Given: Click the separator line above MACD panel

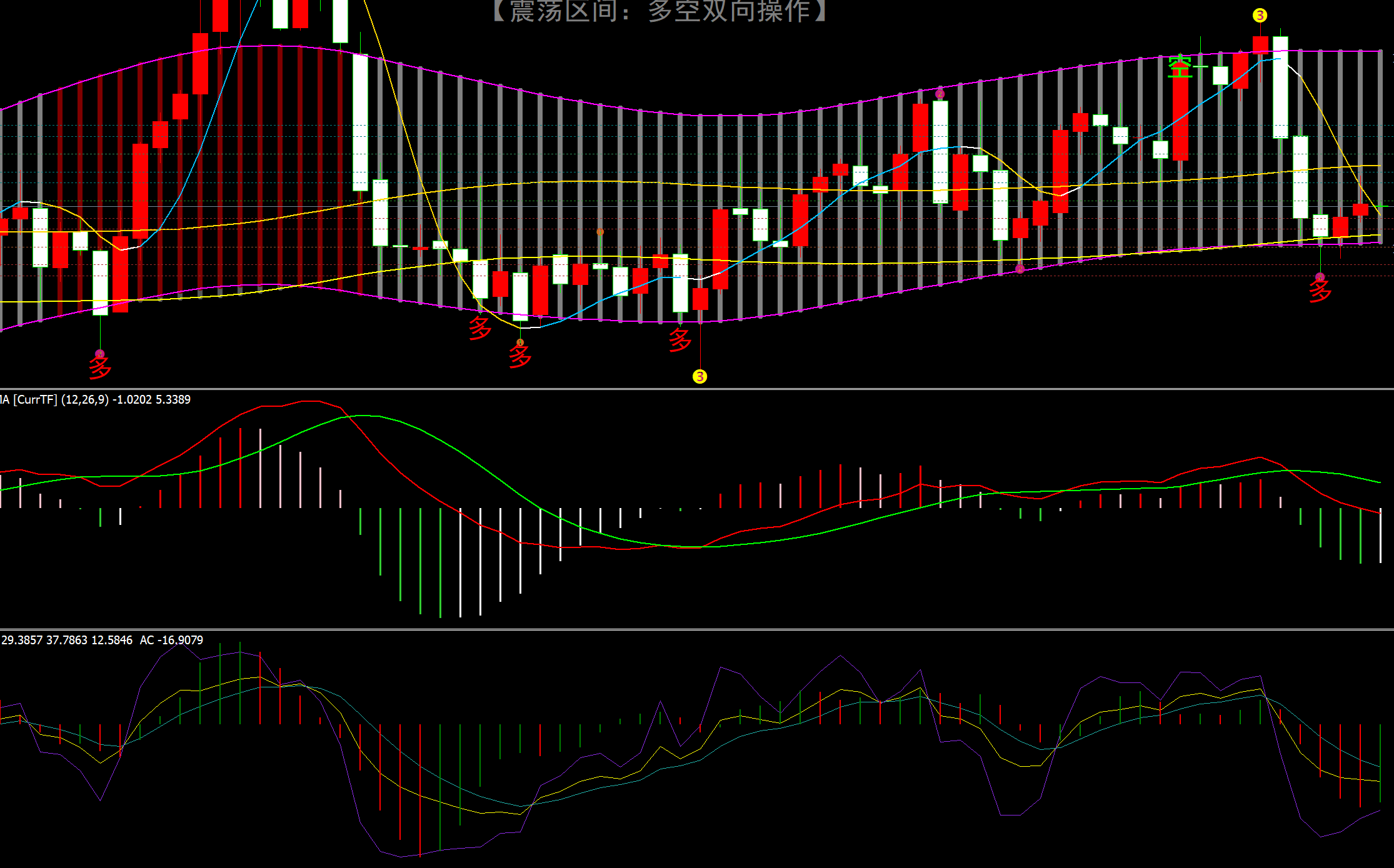Looking at the screenshot, I should point(697,389).
